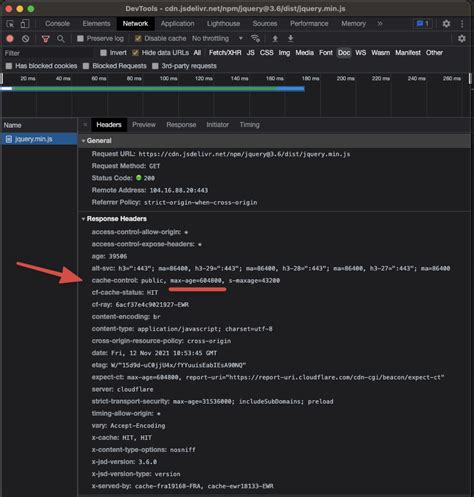Open the Sources tab
The image size is (474, 497).
pos(265,24)
